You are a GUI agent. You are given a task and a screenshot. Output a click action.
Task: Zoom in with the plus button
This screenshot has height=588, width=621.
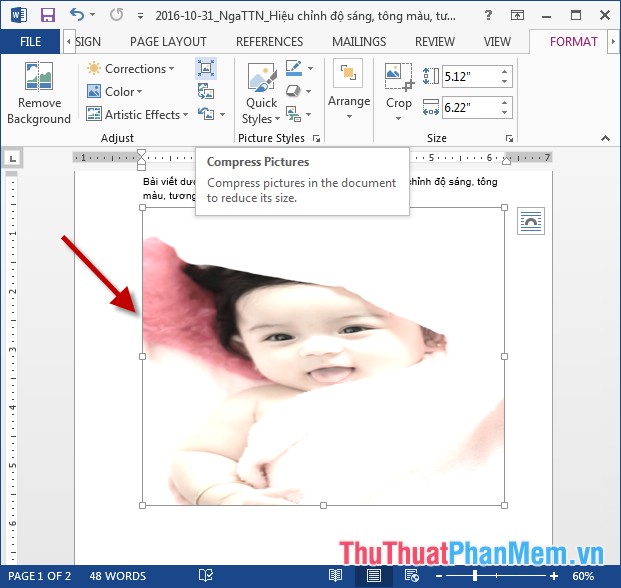pos(554,576)
